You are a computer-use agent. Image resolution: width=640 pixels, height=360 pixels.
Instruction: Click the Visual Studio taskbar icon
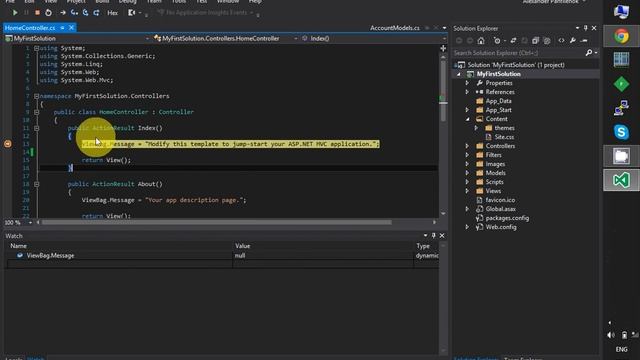click(x=621, y=180)
